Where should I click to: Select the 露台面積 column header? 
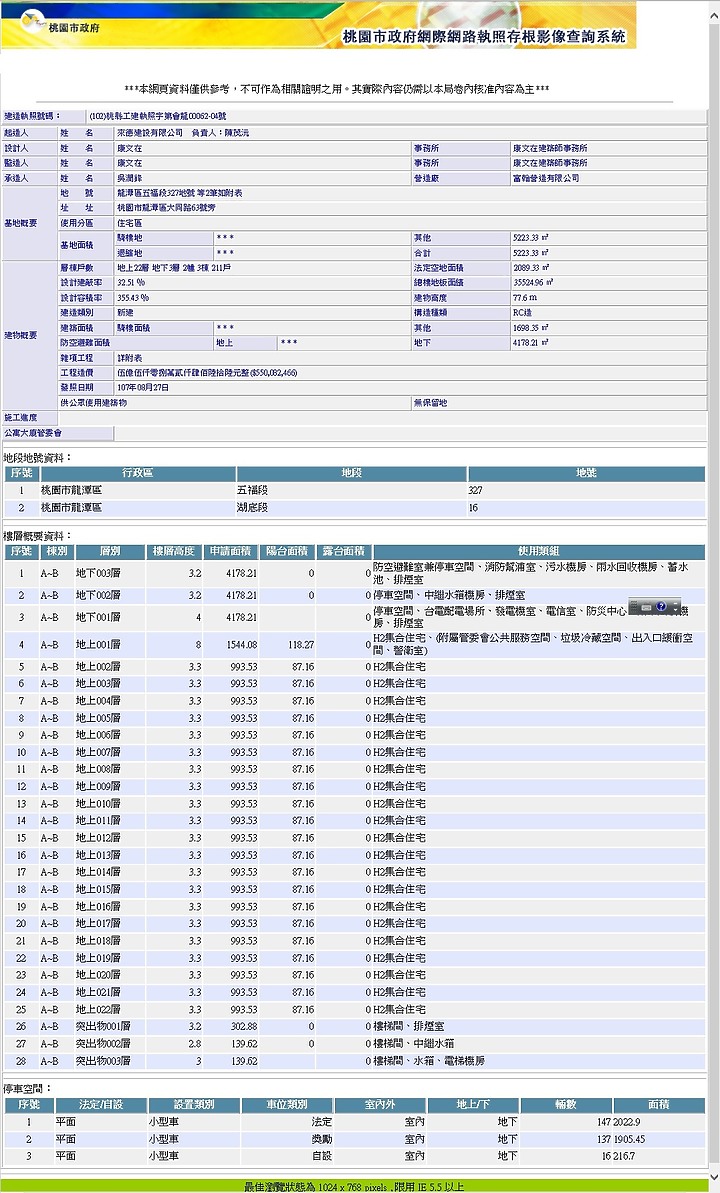(x=343, y=552)
